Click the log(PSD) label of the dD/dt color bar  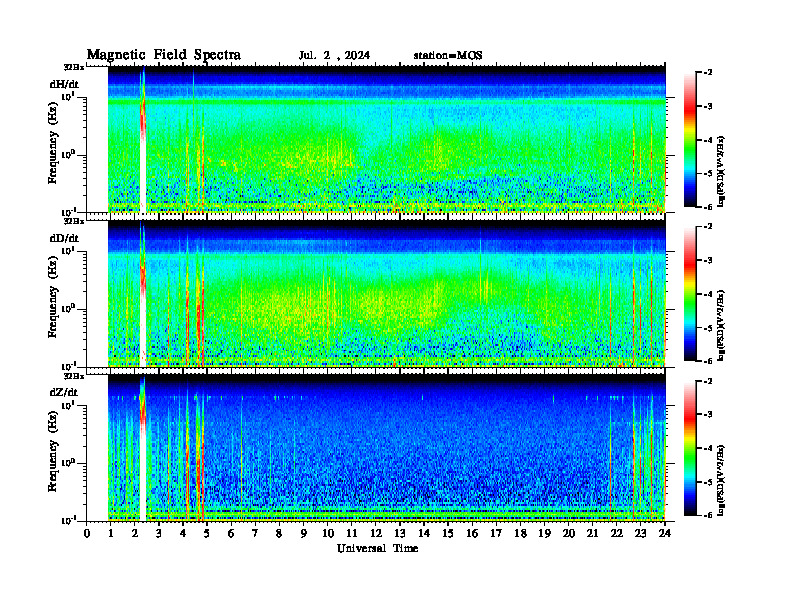(721, 326)
